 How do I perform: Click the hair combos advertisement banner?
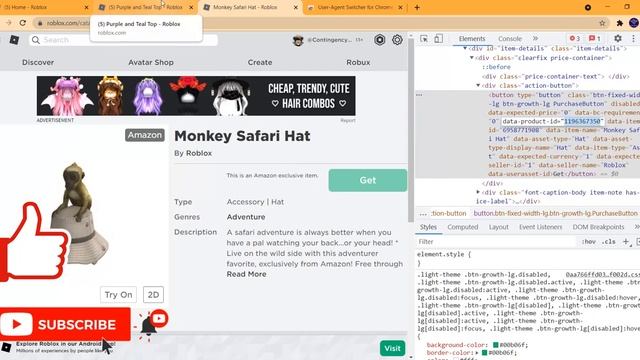coord(196,96)
